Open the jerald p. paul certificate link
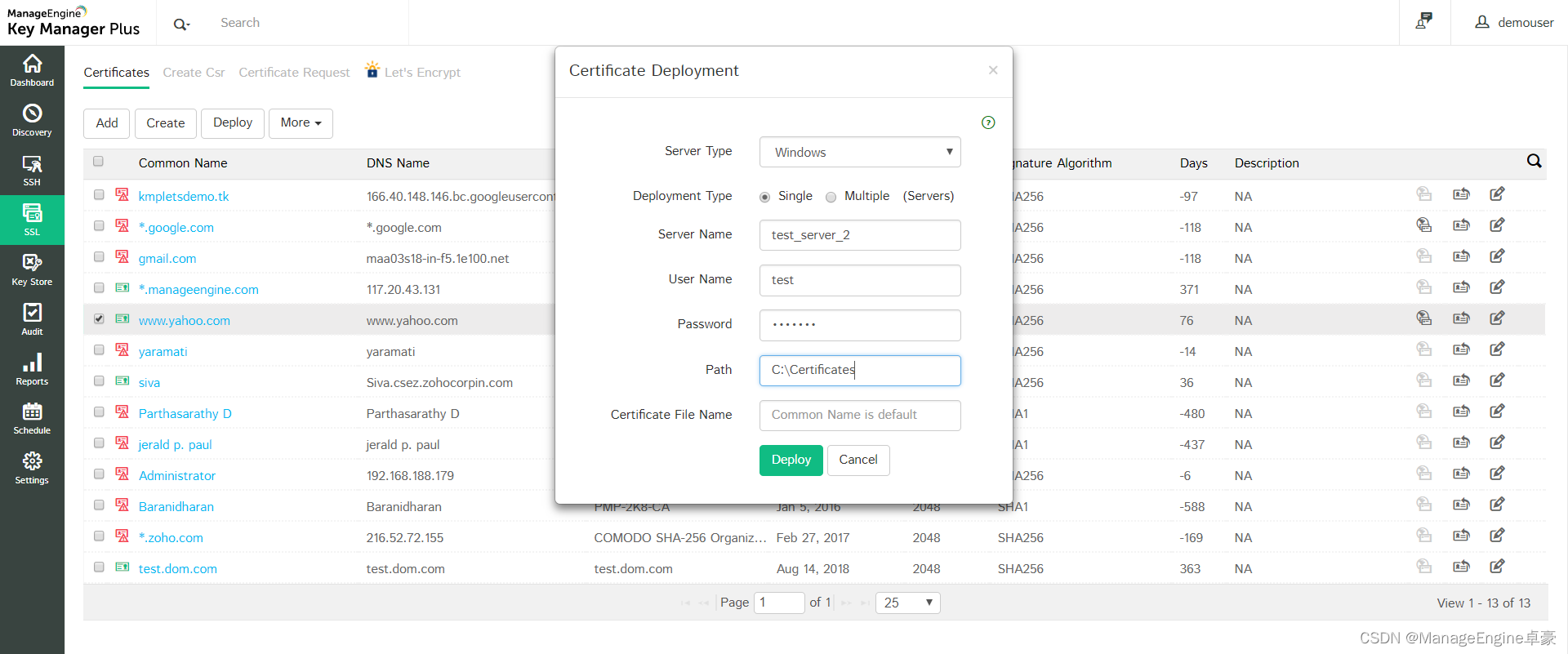1568x654 pixels. click(176, 445)
